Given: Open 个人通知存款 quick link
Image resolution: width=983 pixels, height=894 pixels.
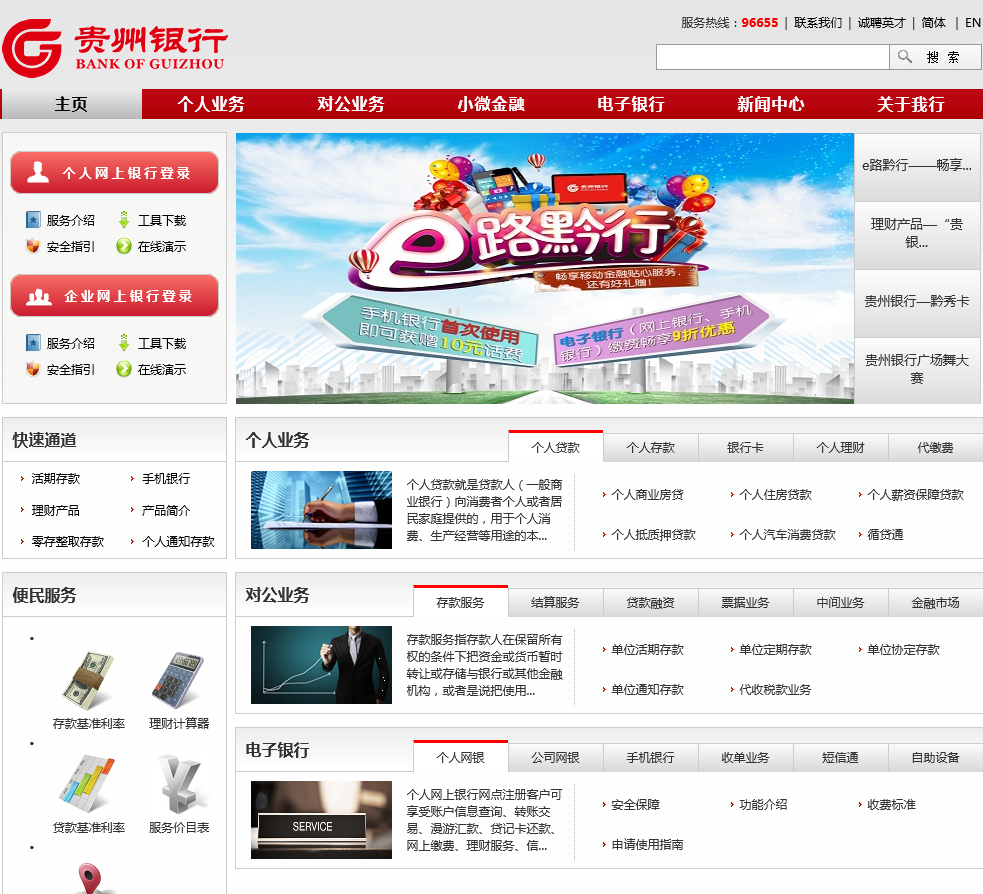Looking at the screenshot, I should point(178,541).
